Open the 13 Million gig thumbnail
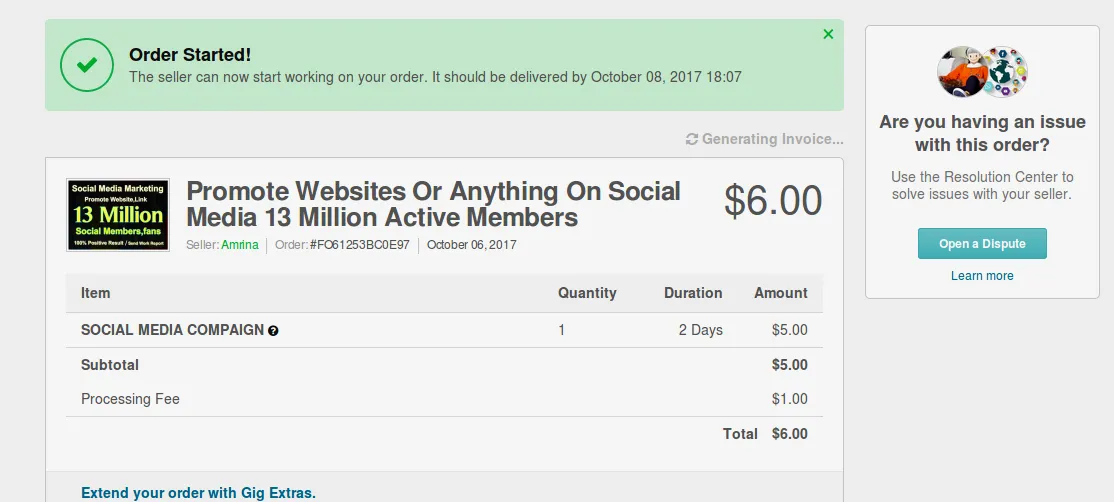1114x502 pixels. [x=118, y=215]
